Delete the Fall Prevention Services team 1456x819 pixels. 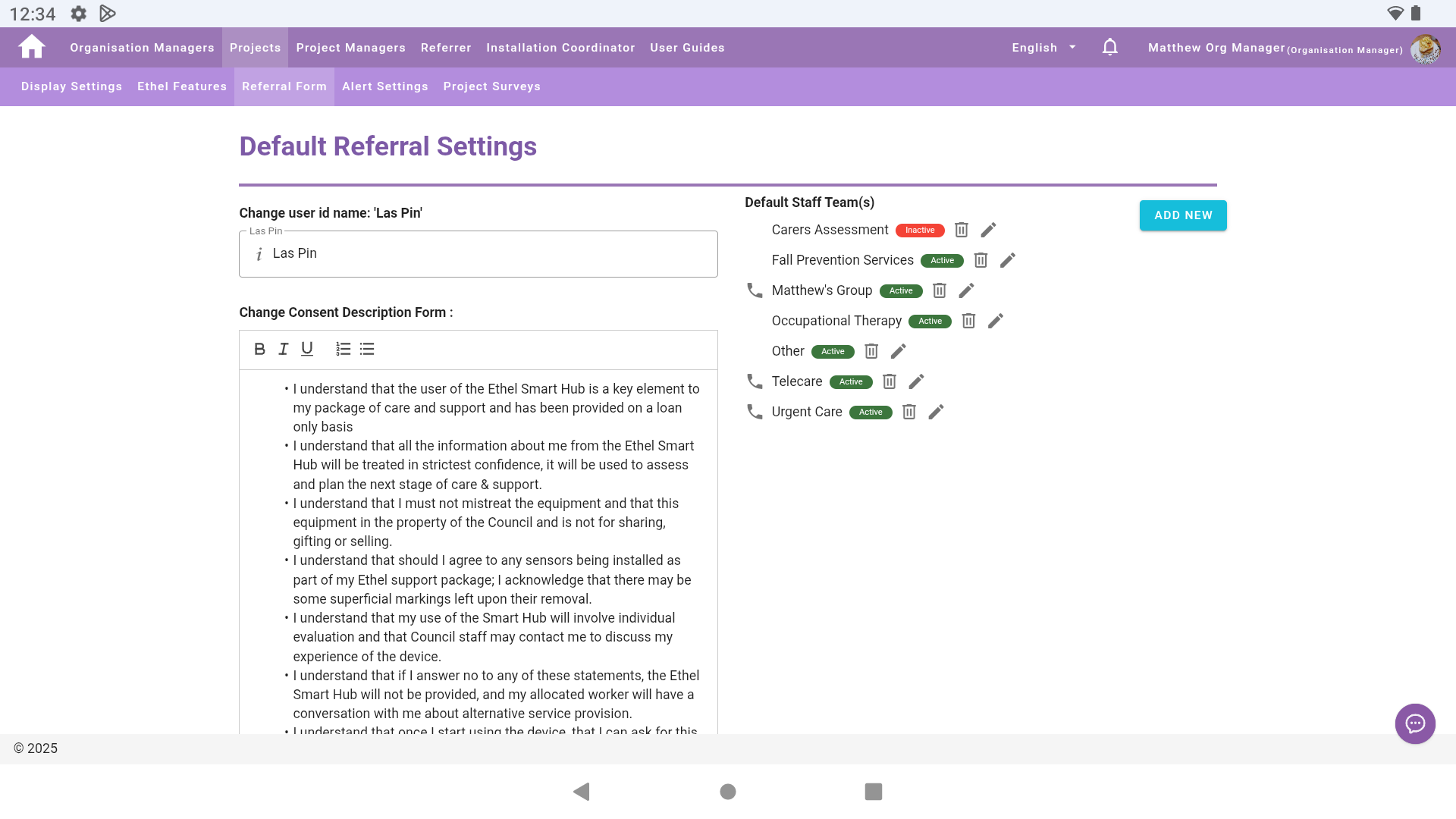pos(981,260)
